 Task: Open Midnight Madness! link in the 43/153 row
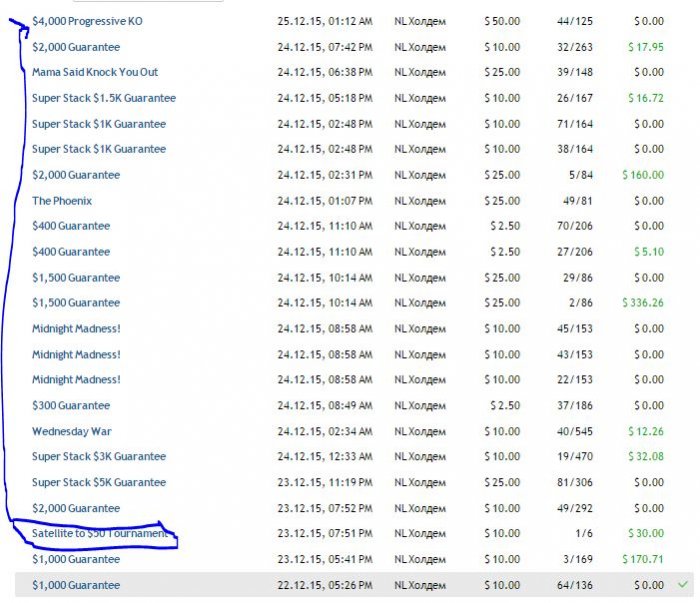coord(76,354)
